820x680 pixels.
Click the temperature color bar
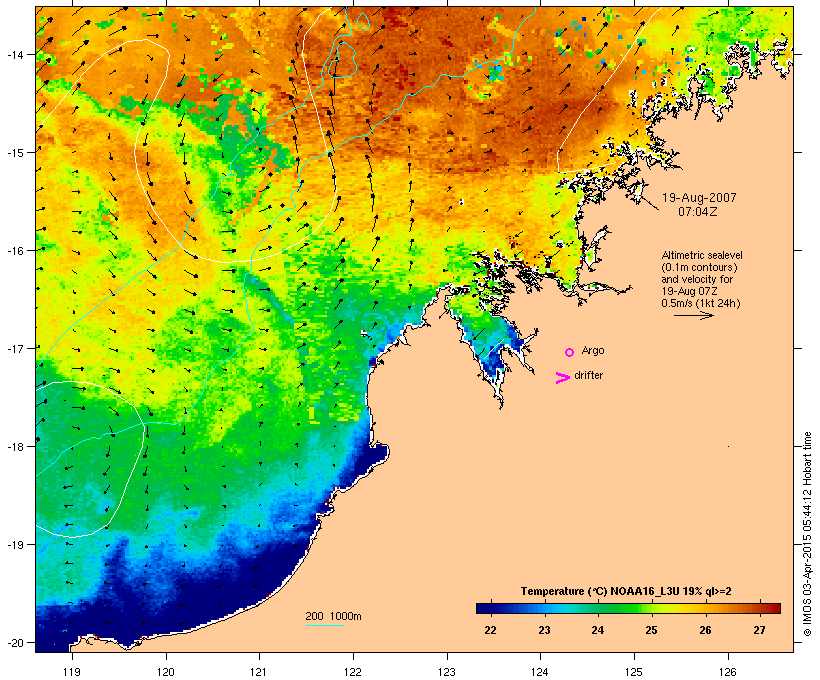(x=628, y=608)
